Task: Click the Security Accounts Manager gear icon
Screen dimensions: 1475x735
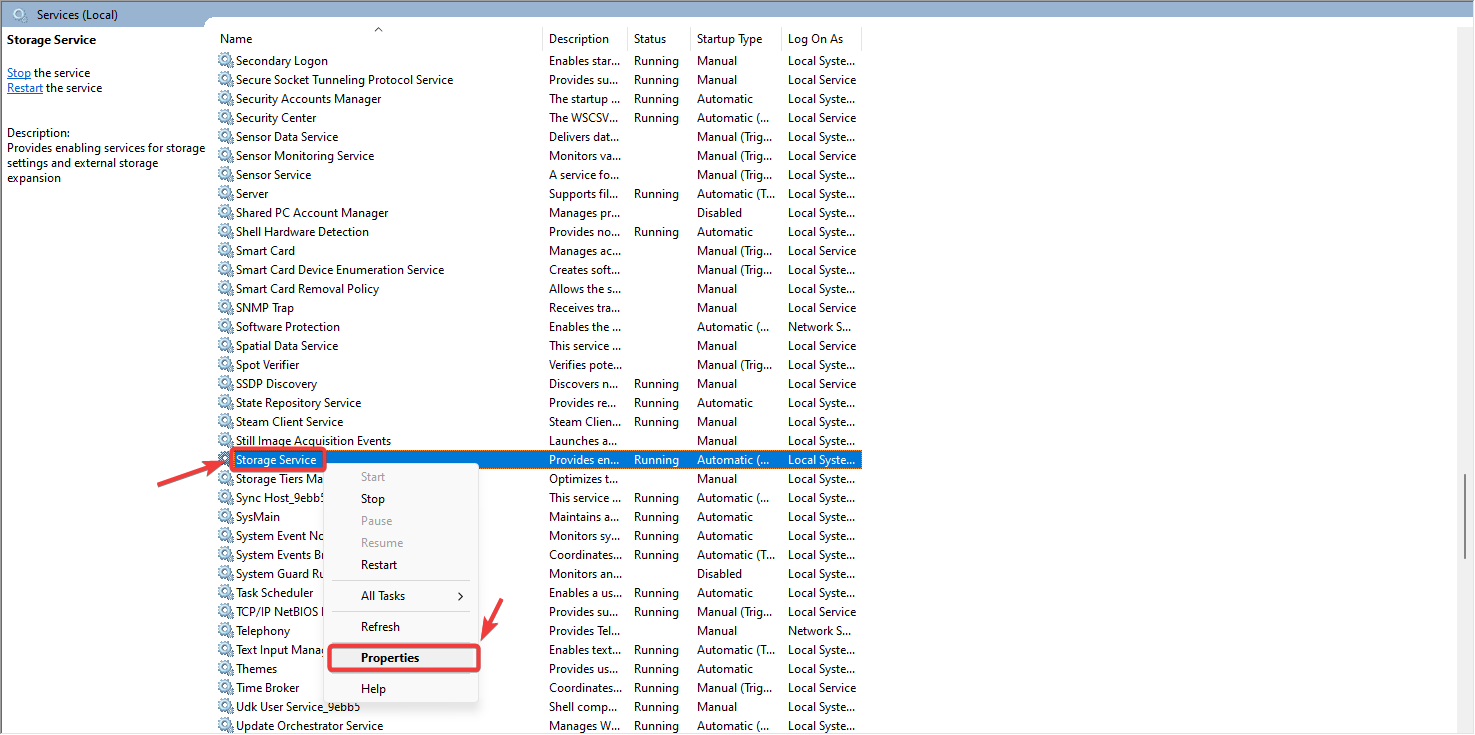Action: 226,99
